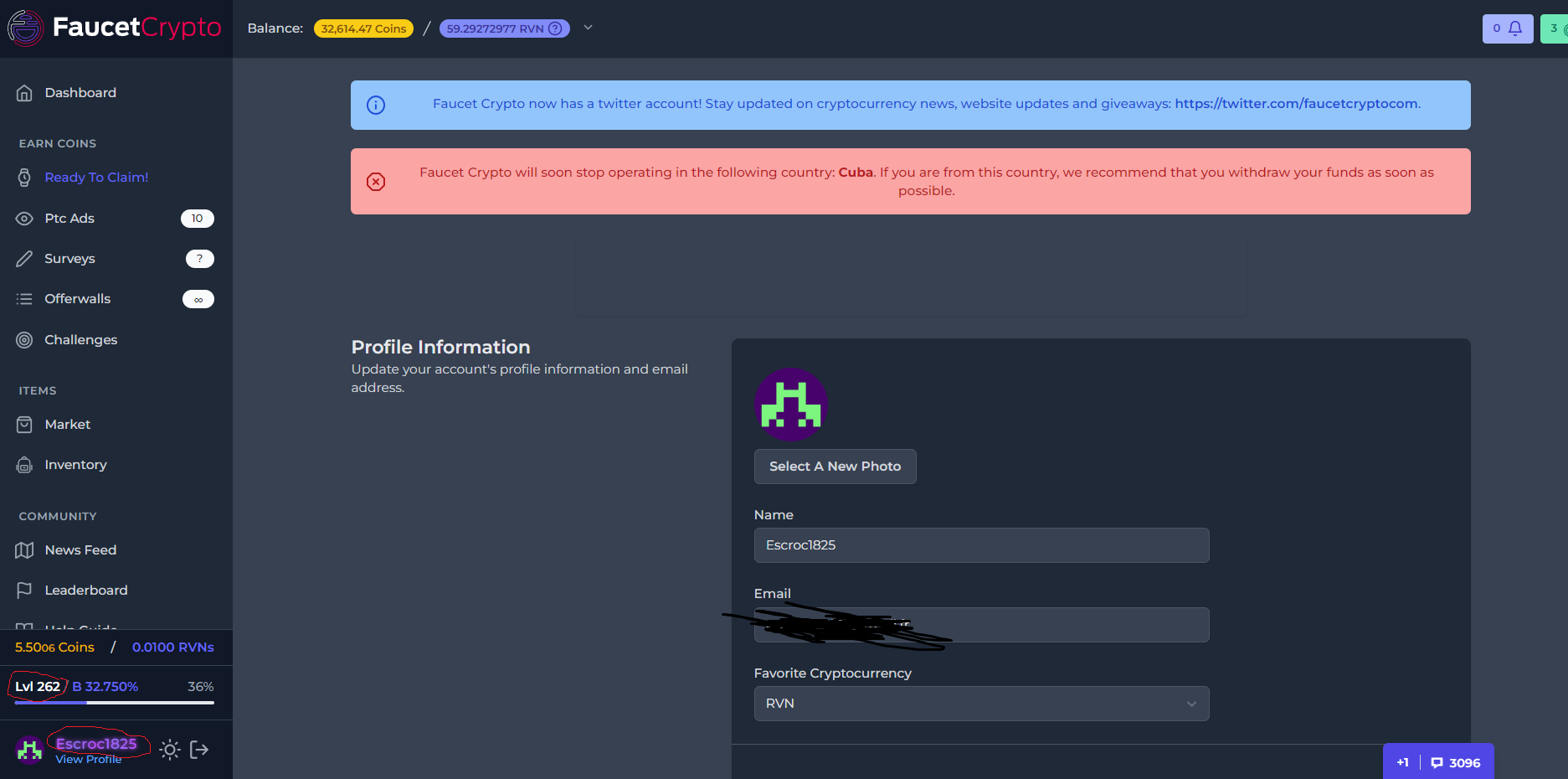Toggle light/dark theme sun icon
Image resolution: width=1568 pixels, height=779 pixels.
point(170,750)
